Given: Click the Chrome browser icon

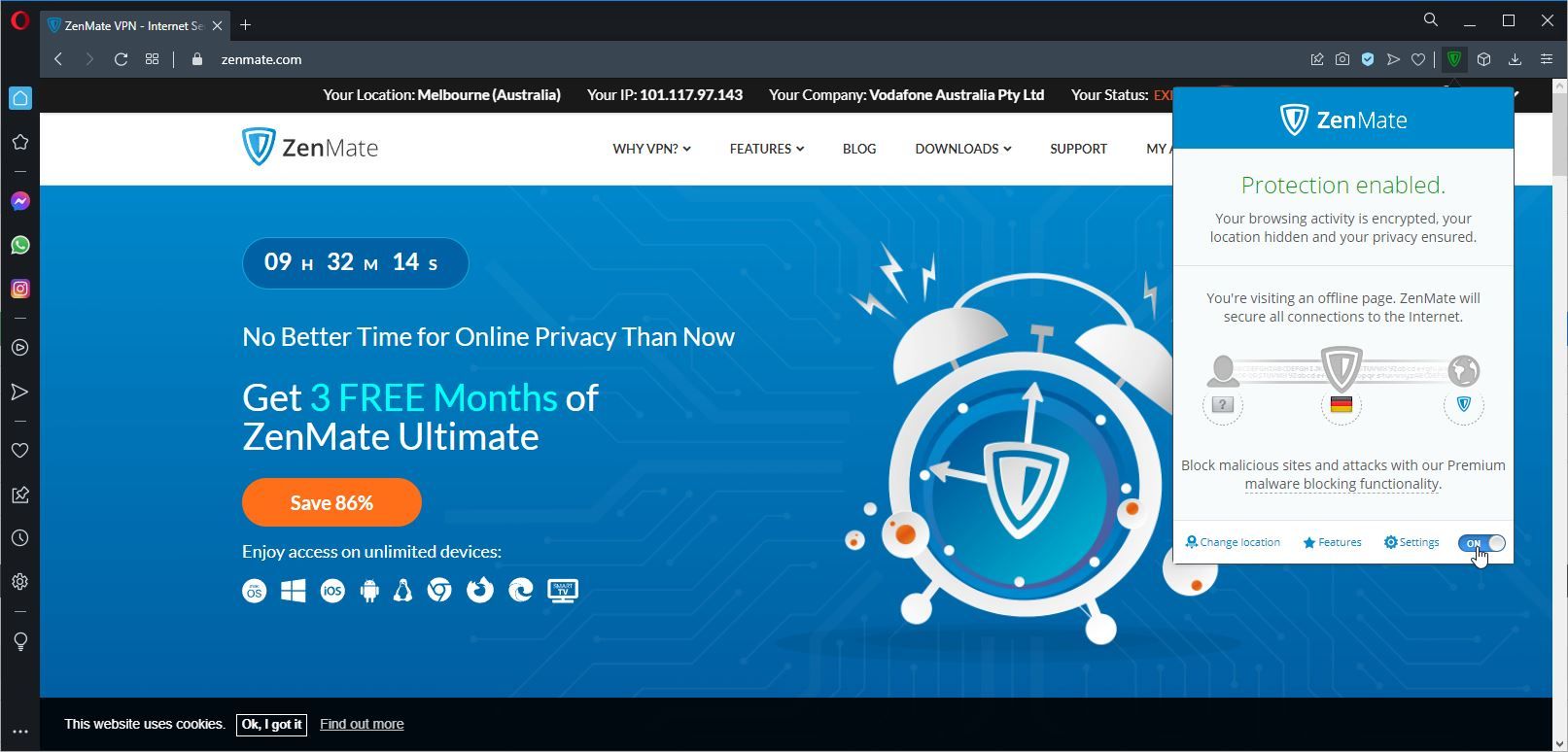Looking at the screenshot, I should click(439, 591).
